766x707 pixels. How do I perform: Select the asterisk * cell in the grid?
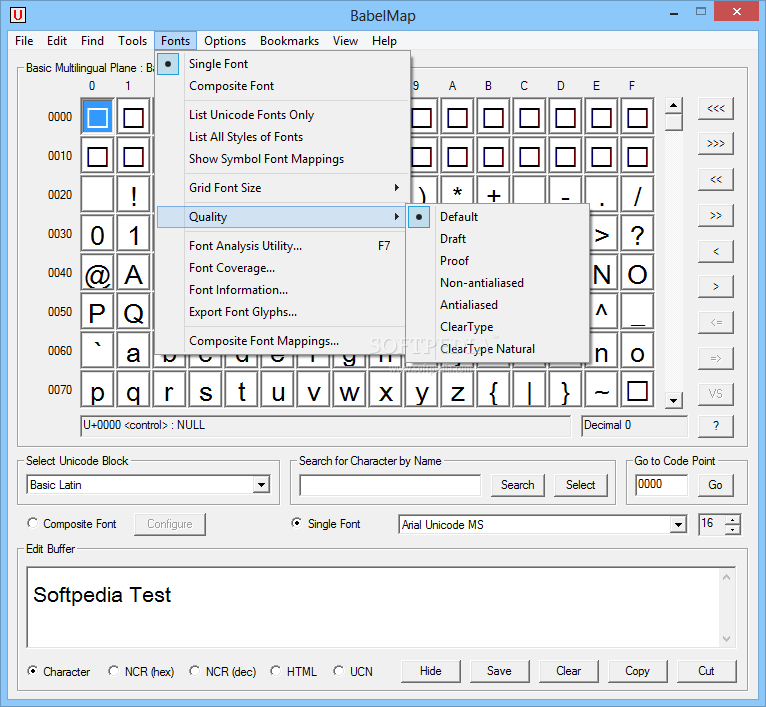(x=457, y=191)
